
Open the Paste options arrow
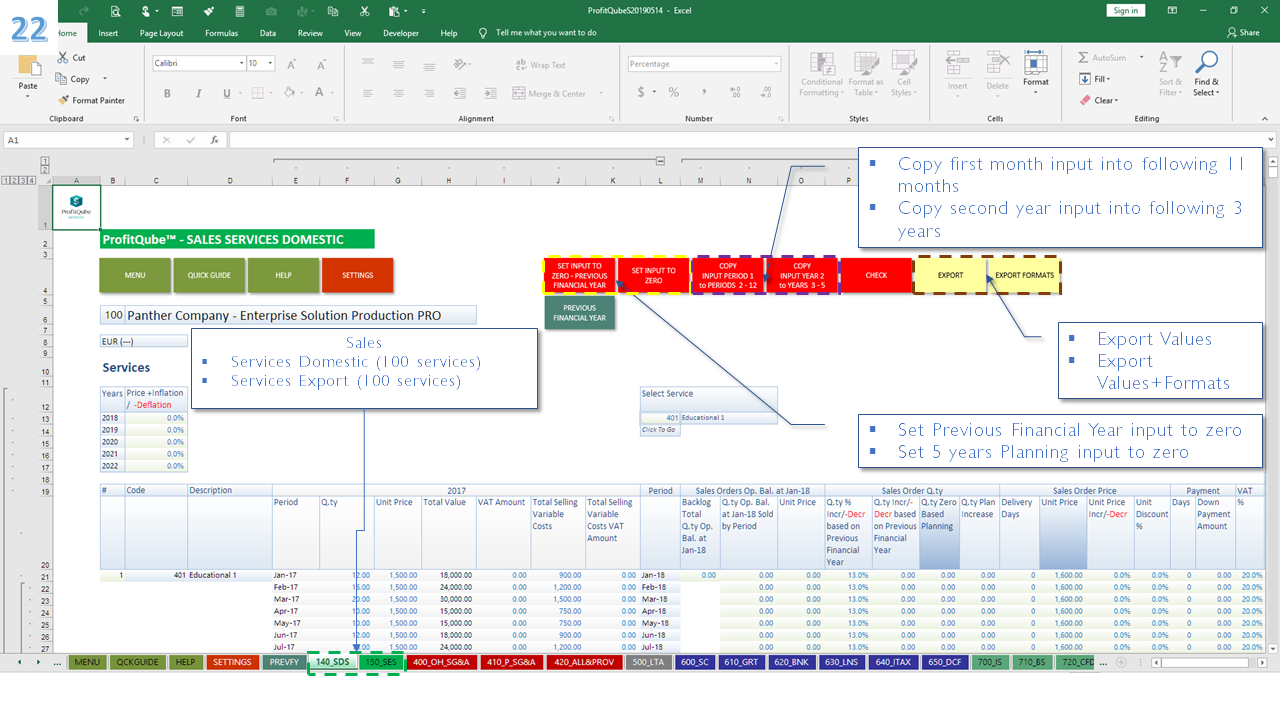coord(28,97)
